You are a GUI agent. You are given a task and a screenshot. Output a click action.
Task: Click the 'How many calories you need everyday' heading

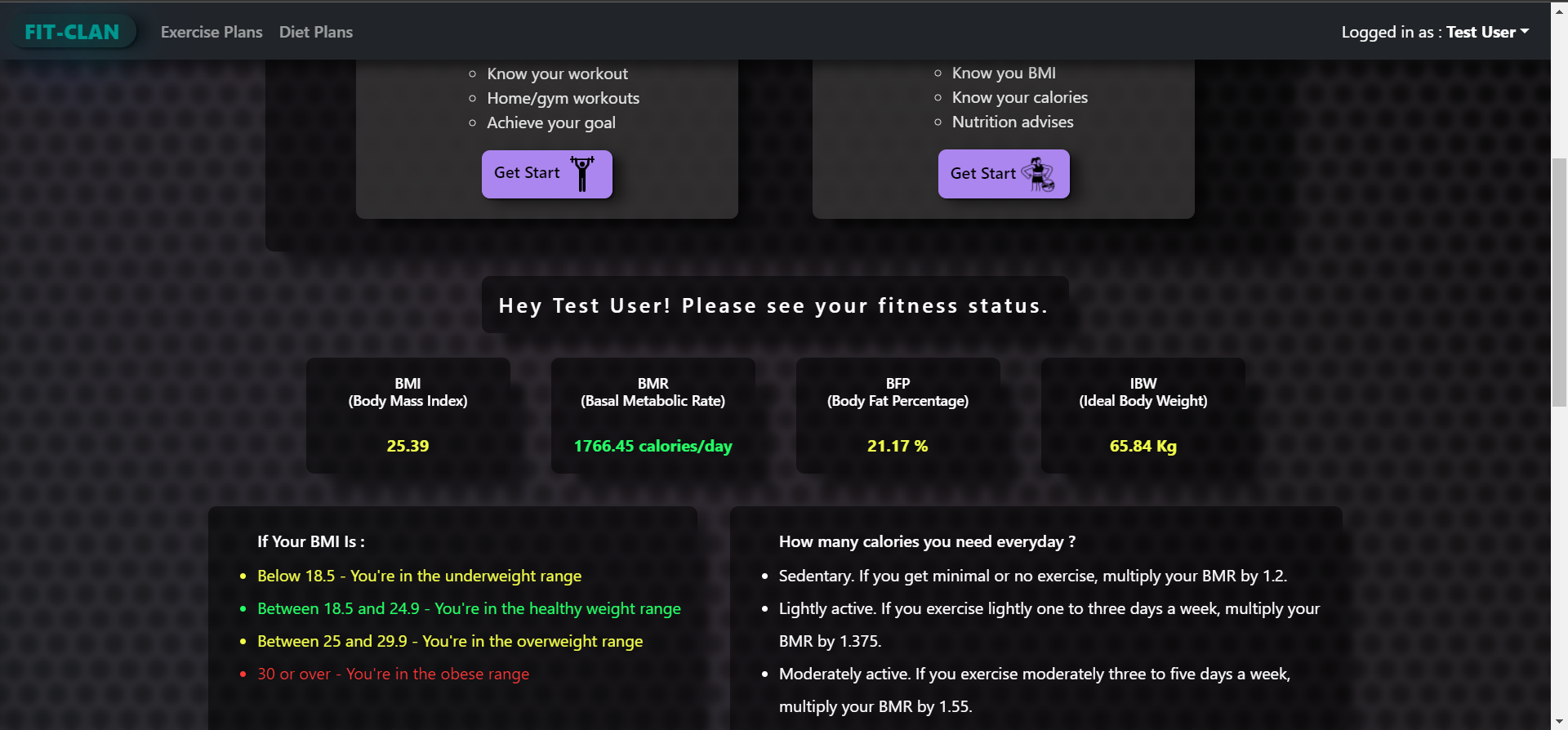(x=927, y=541)
